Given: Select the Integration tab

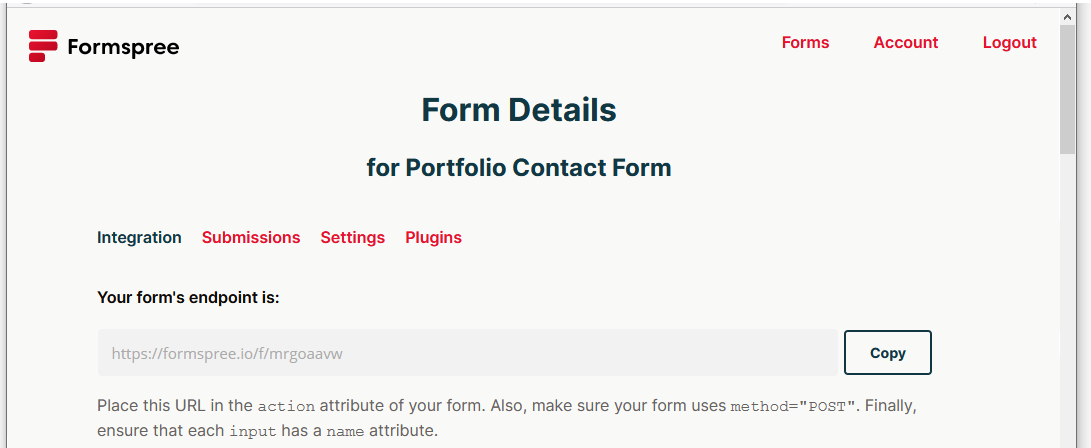Looking at the screenshot, I should point(139,238).
